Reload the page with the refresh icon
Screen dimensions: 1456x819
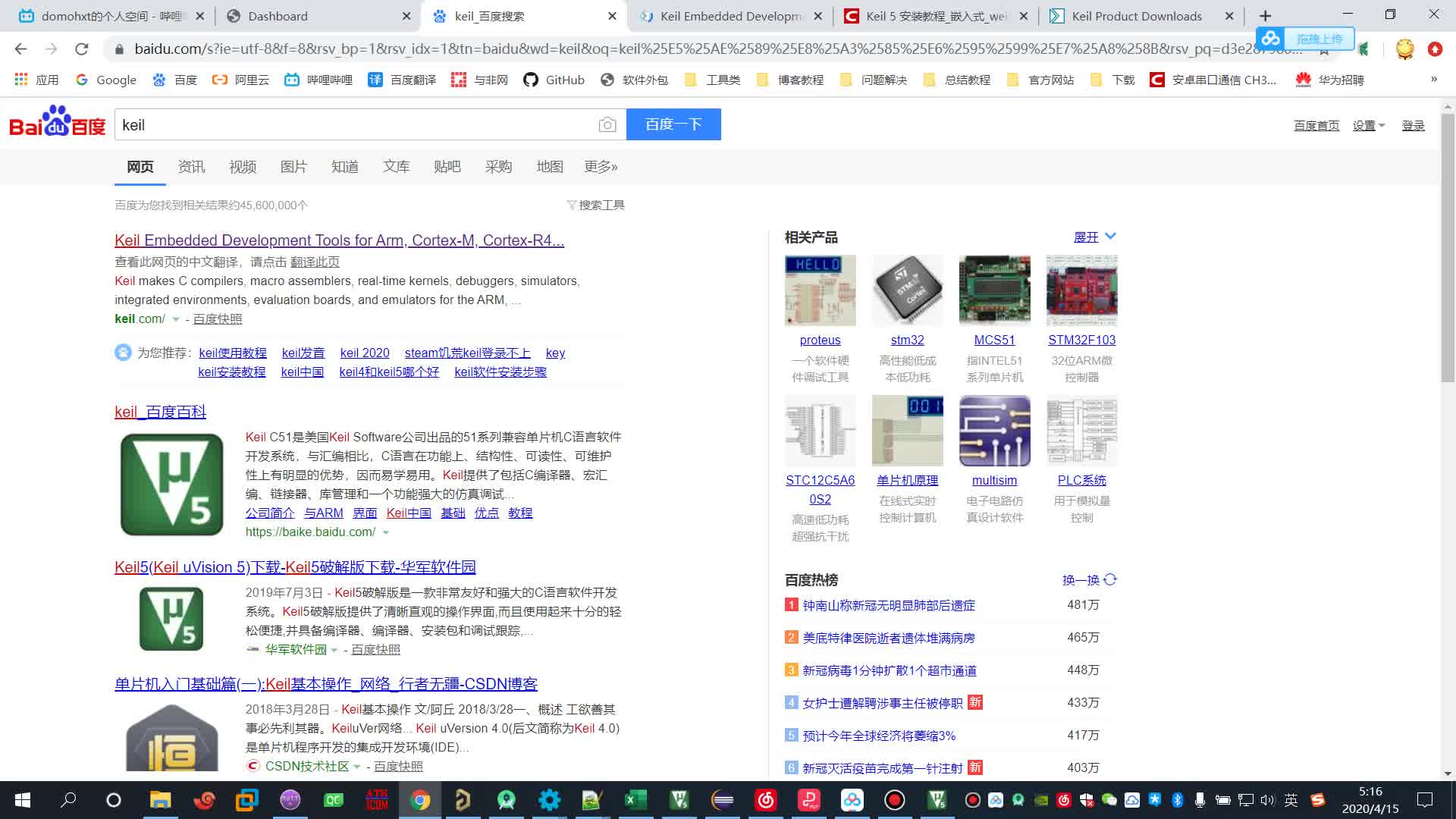(81, 49)
